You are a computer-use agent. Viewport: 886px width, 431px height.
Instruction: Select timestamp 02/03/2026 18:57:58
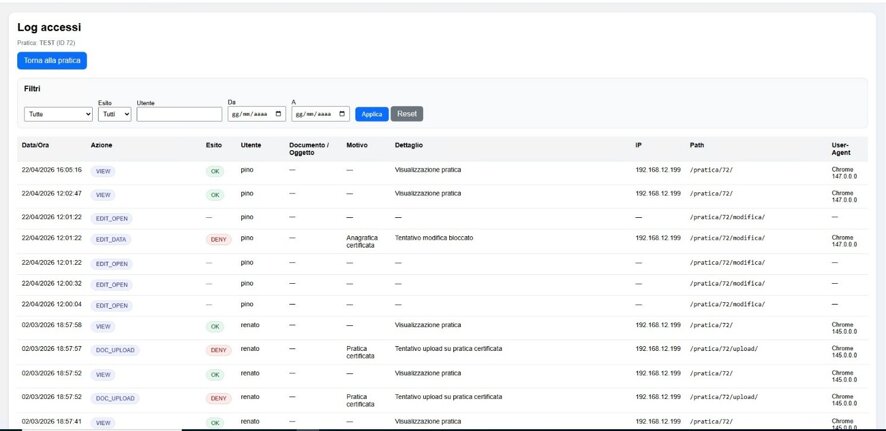coord(51,325)
